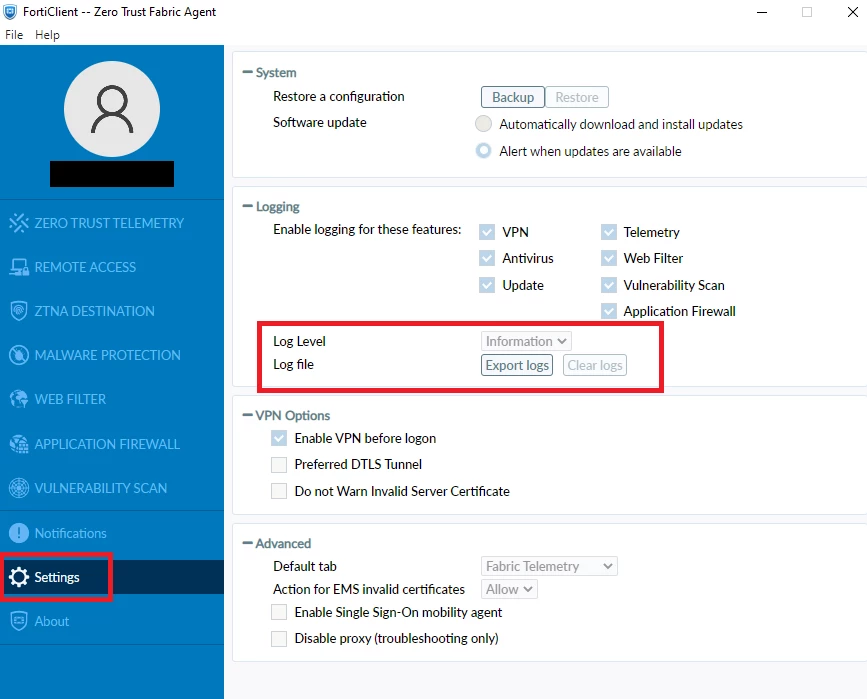867x699 pixels.
Task: Collapse the Logging section
Action: [247, 206]
